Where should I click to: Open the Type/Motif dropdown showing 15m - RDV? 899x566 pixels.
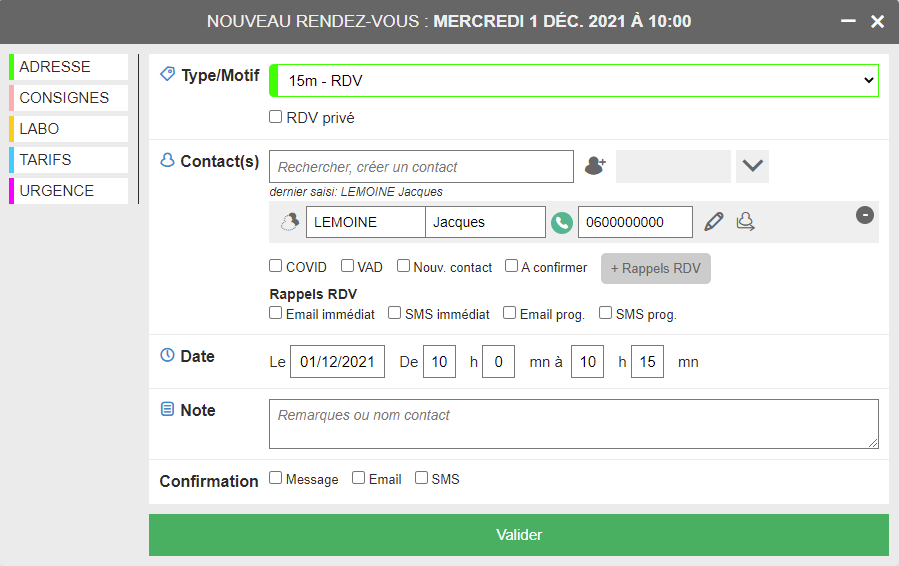[x=574, y=81]
